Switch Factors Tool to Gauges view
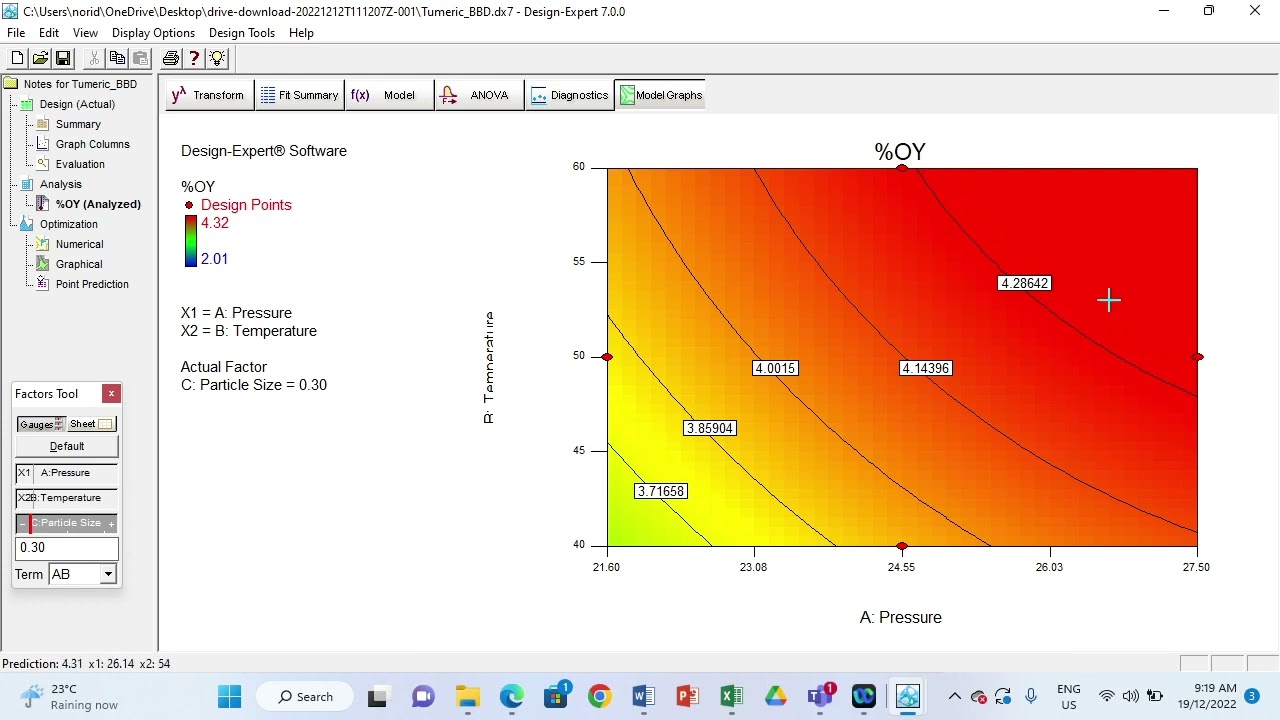 point(41,424)
